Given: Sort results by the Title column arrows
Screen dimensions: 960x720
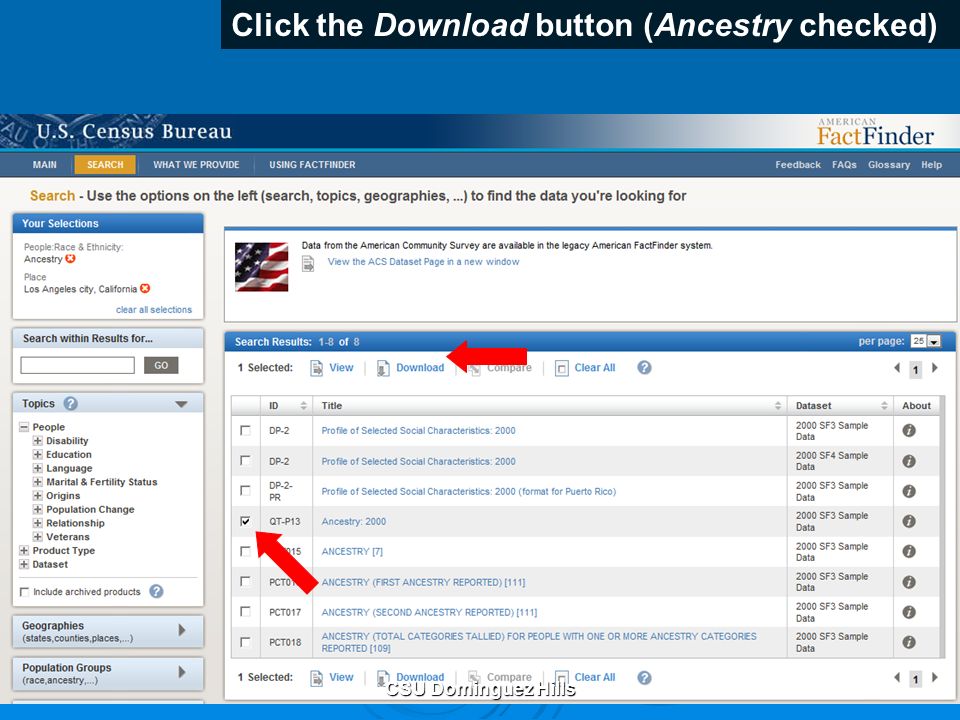Looking at the screenshot, I should pyautogui.click(x=778, y=405).
